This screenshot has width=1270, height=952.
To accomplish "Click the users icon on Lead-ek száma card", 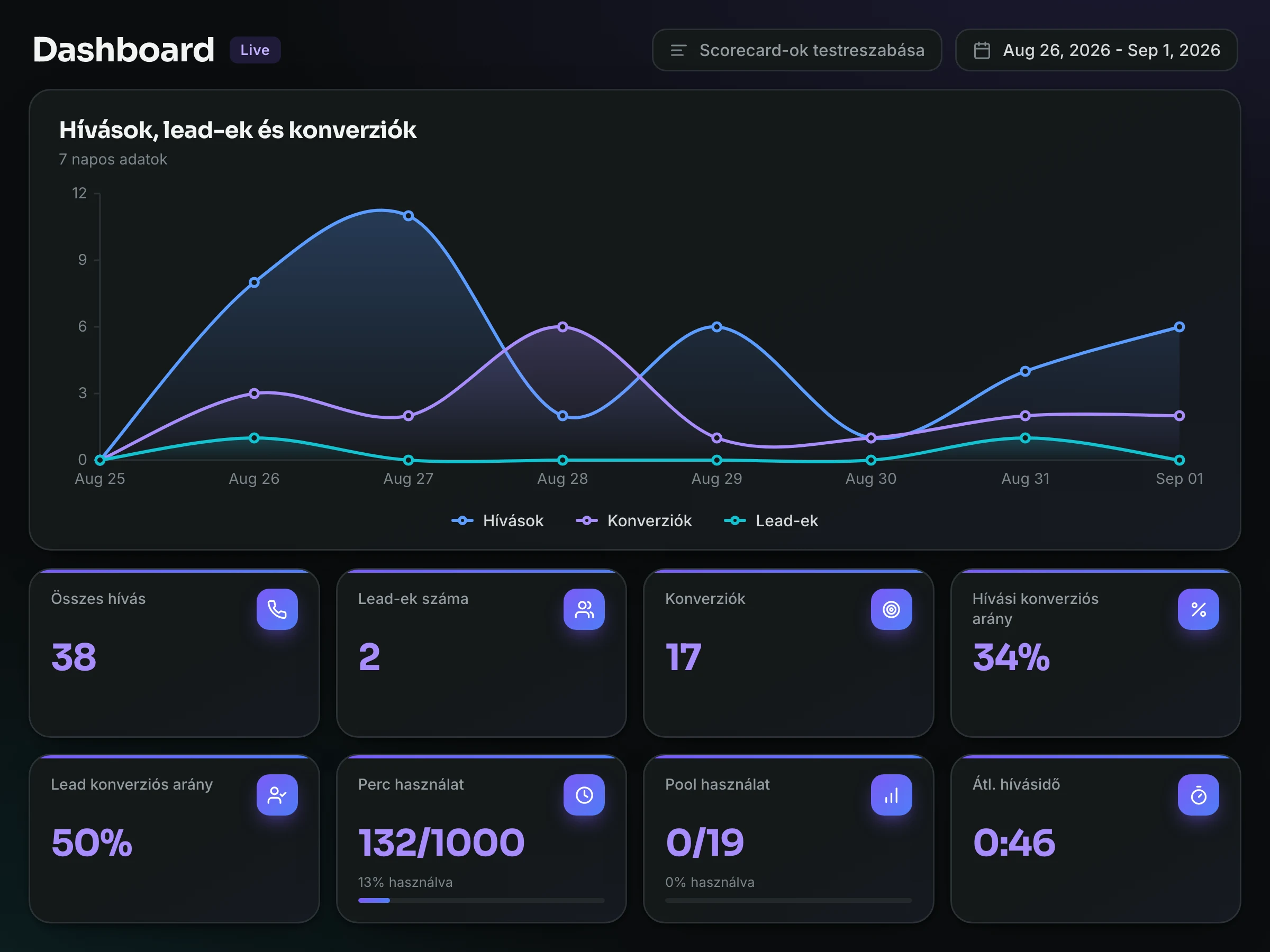I will (x=584, y=609).
